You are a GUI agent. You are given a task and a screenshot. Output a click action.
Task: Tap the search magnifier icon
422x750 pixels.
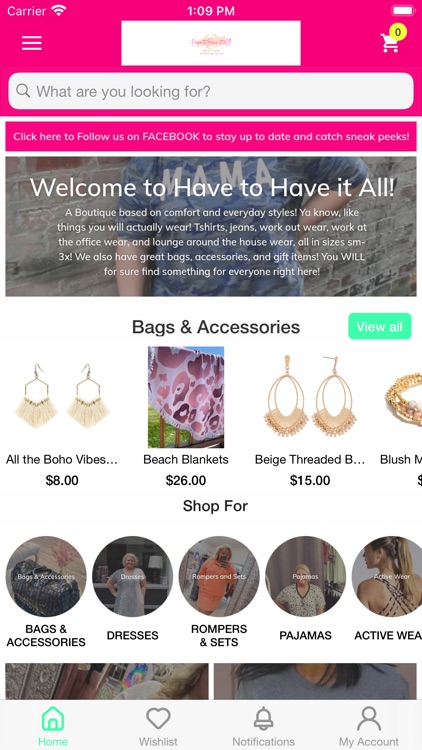tap(23, 90)
